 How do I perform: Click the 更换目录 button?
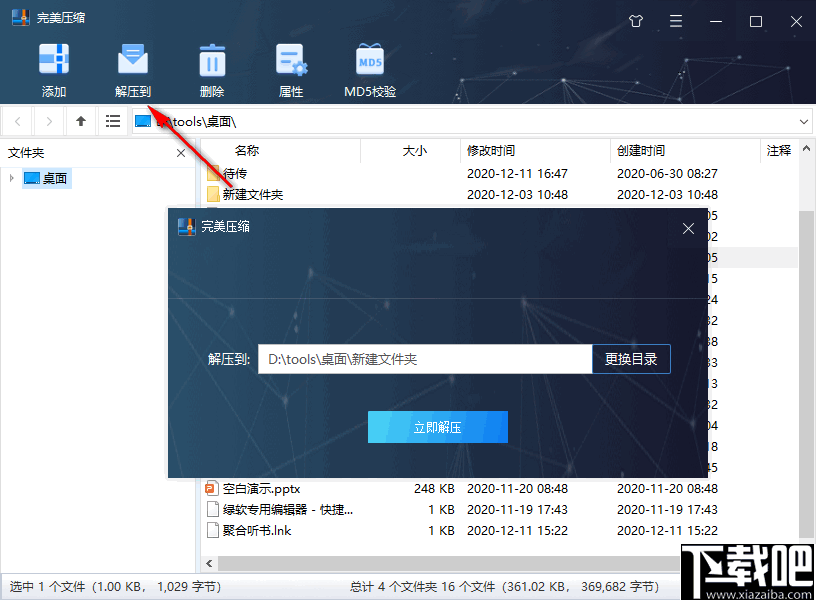[631, 359]
